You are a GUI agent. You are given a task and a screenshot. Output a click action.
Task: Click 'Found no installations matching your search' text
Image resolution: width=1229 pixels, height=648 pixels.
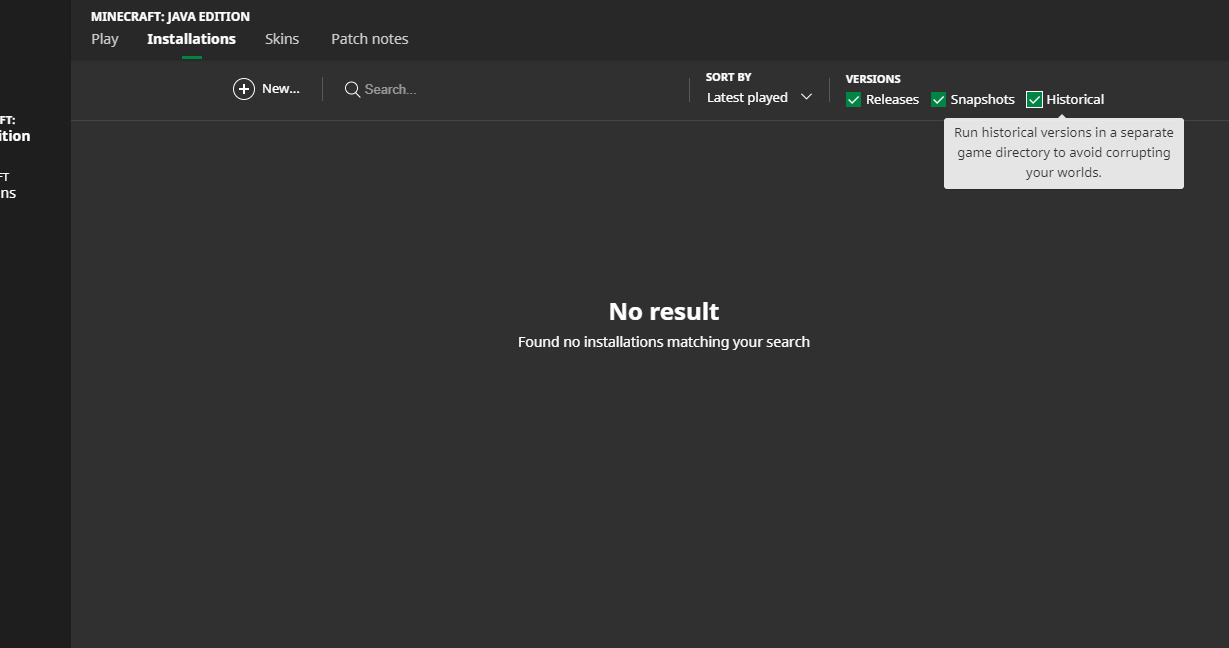click(664, 342)
